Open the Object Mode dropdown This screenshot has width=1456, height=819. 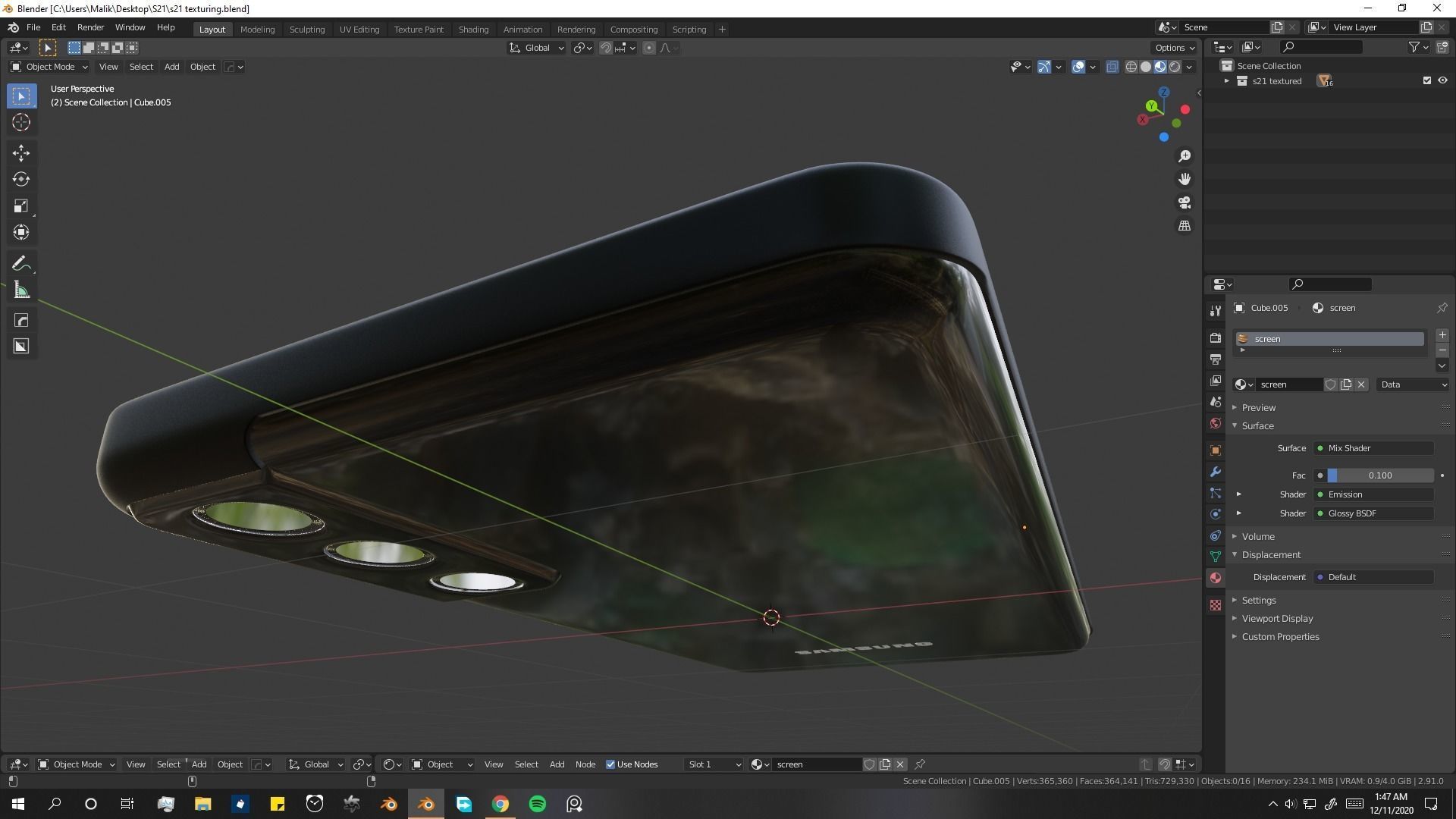49,67
